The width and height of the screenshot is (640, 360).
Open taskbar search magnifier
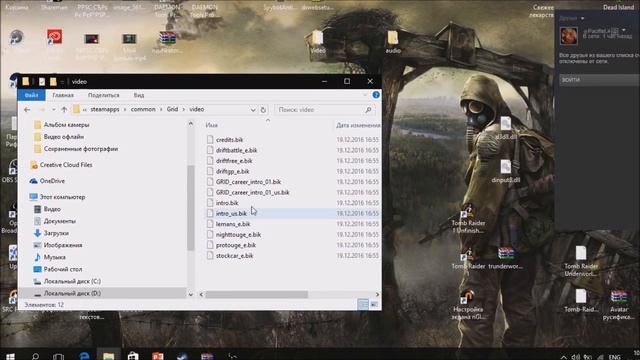click(36, 356)
